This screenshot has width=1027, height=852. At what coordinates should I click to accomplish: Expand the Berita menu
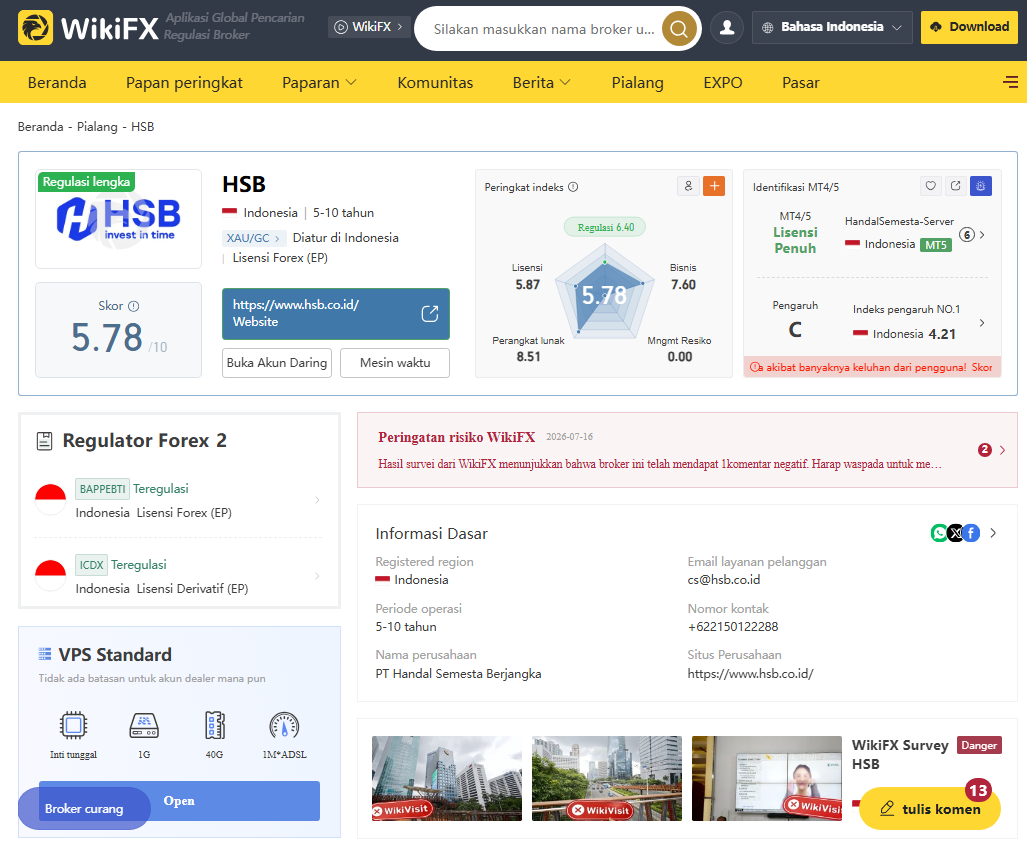pos(542,83)
